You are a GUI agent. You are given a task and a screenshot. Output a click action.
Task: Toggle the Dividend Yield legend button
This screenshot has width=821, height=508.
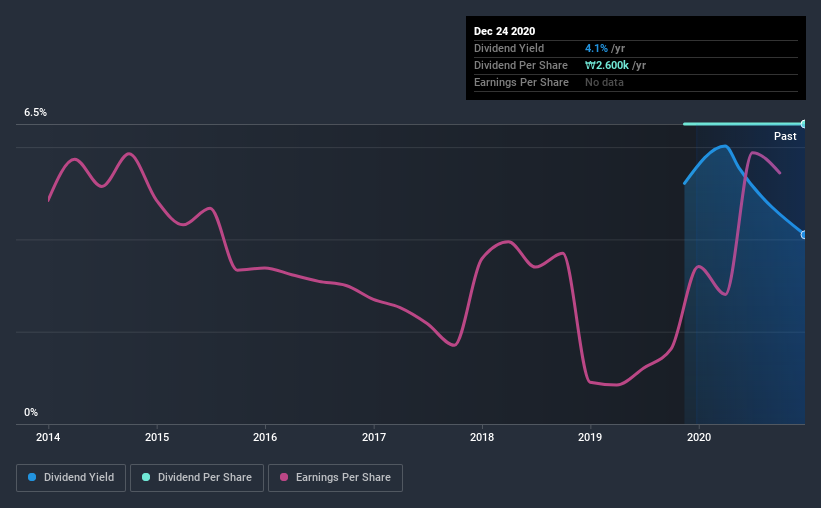tap(71, 478)
